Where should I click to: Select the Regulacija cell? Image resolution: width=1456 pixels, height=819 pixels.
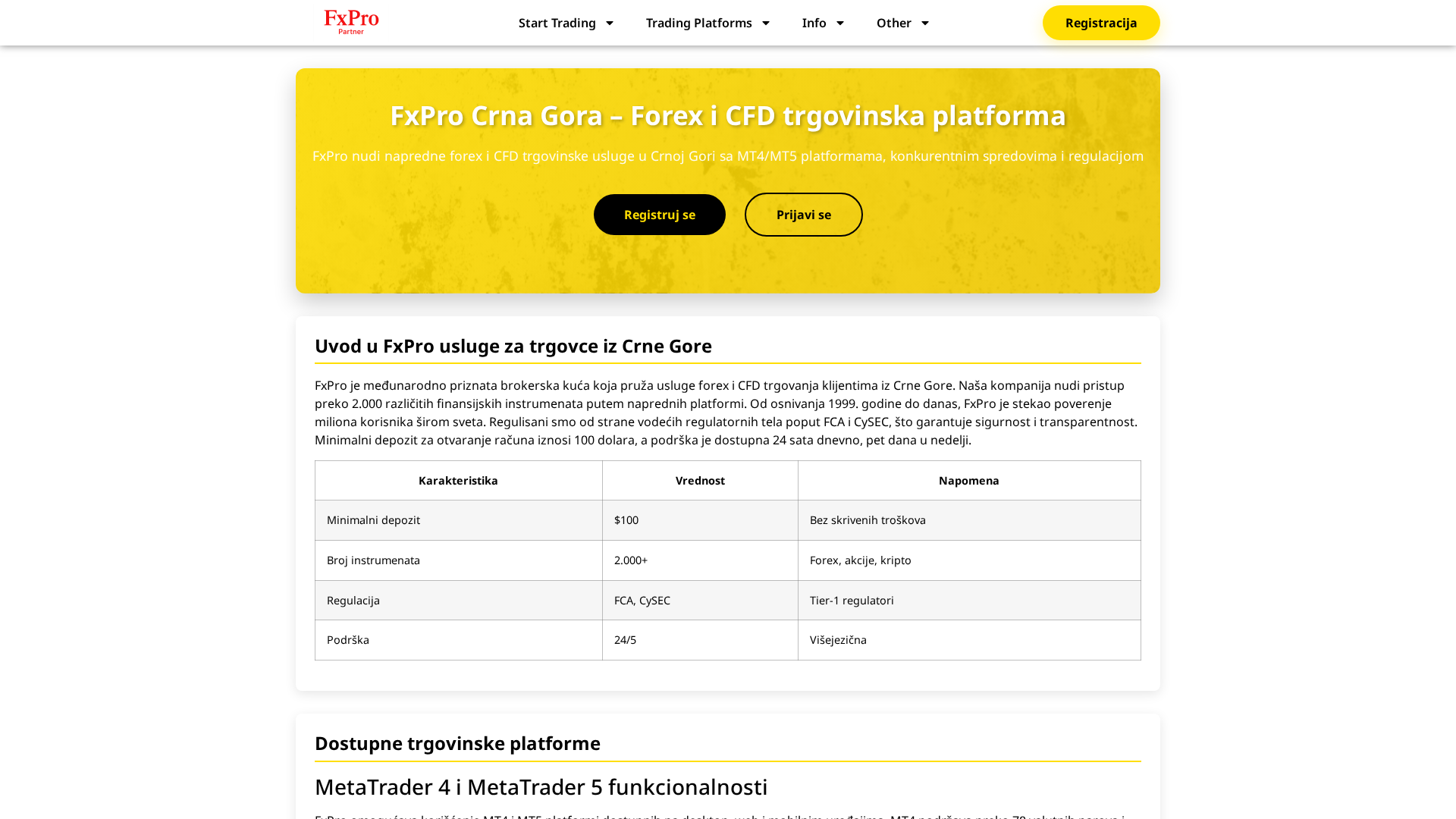coord(459,601)
